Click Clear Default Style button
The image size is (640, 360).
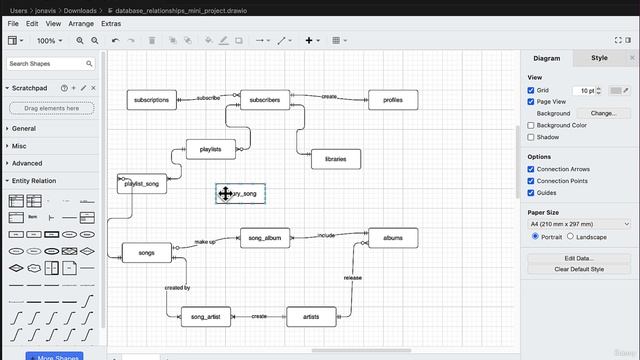coord(579,269)
